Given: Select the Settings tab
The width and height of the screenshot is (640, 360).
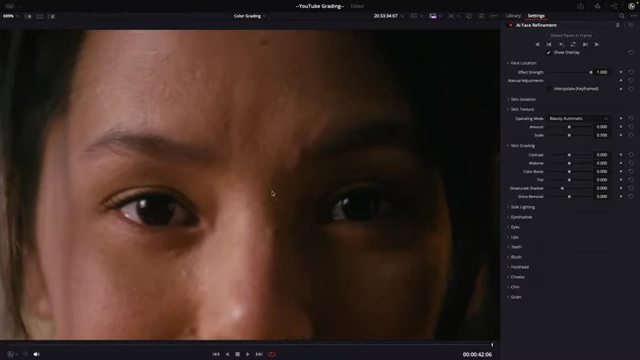Looking at the screenshot, I should point(536,16).
